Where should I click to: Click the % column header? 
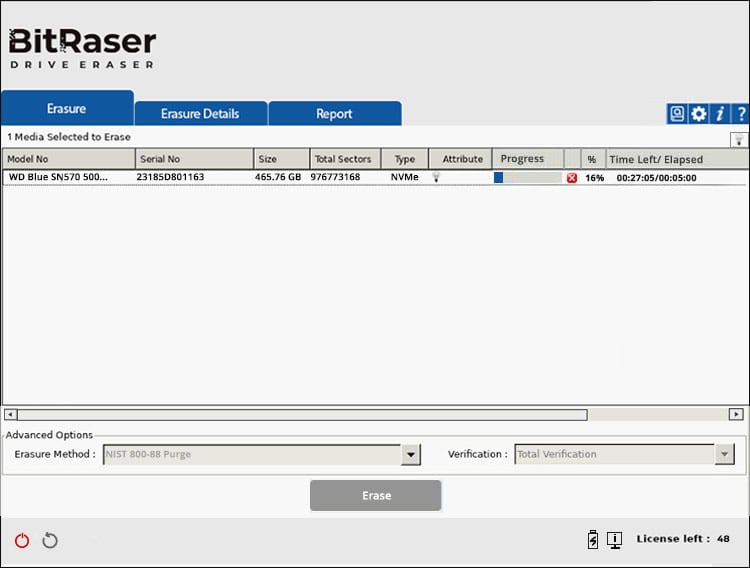point(593,159)
